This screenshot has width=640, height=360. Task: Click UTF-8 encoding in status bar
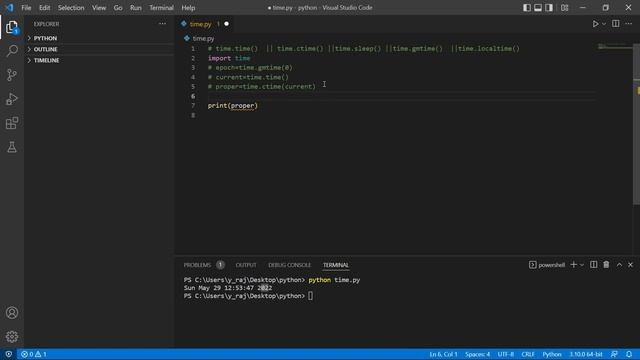tap(506, 354)
